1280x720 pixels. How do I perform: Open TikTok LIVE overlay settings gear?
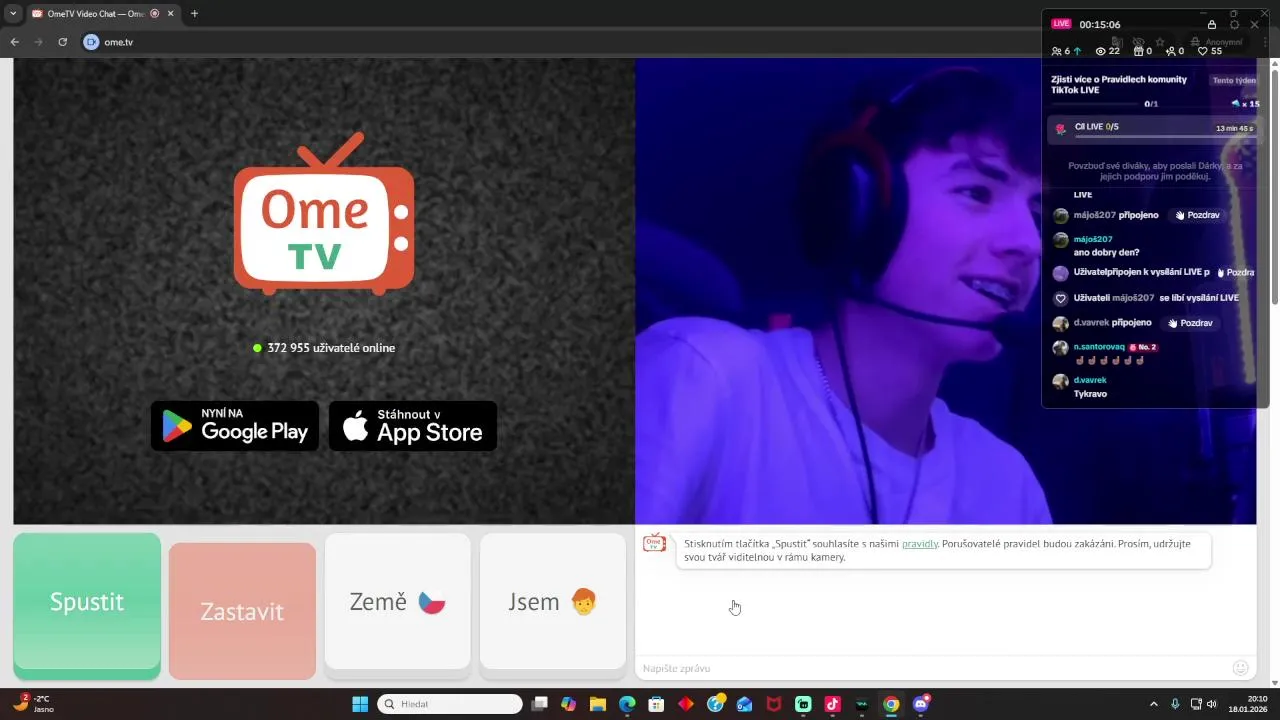(x=1234, y=25)
